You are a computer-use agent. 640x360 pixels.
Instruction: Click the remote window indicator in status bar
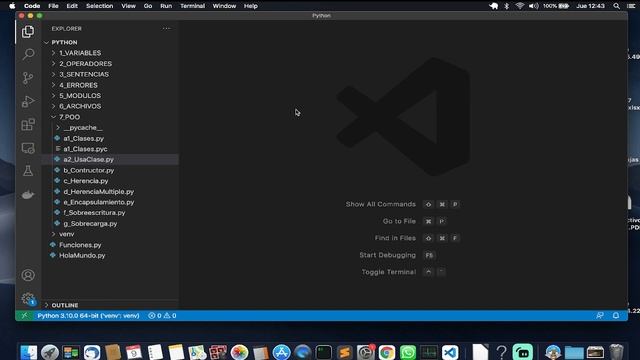(24, 316)
